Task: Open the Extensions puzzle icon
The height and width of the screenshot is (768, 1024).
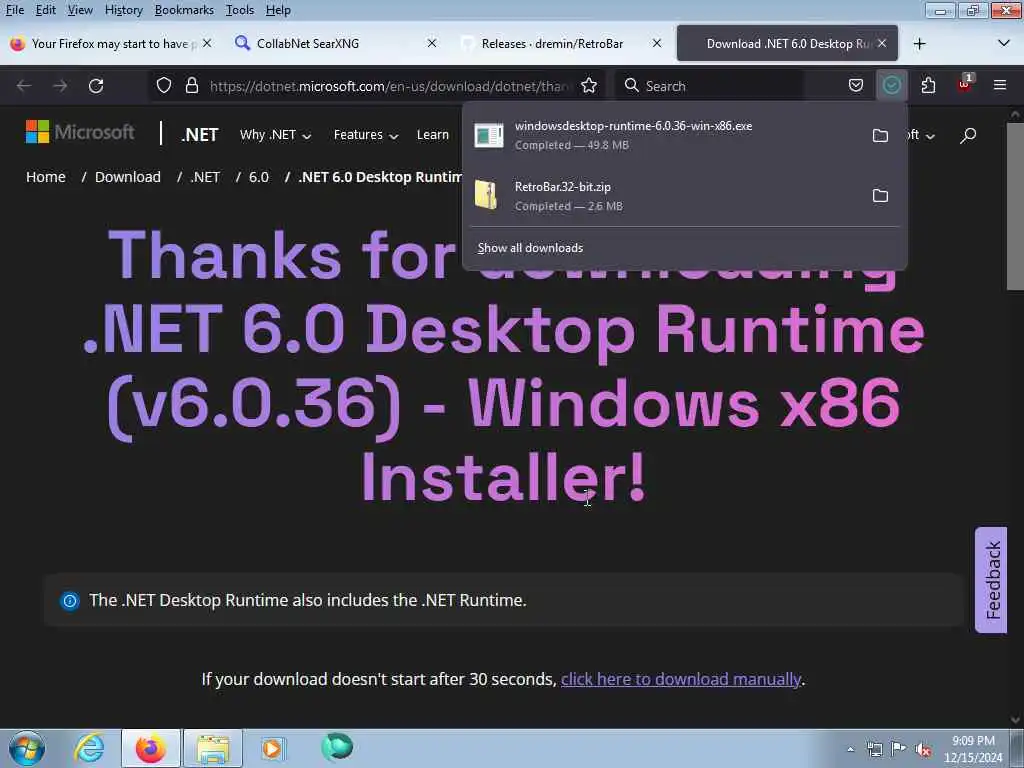Action: tap(928, 86)
